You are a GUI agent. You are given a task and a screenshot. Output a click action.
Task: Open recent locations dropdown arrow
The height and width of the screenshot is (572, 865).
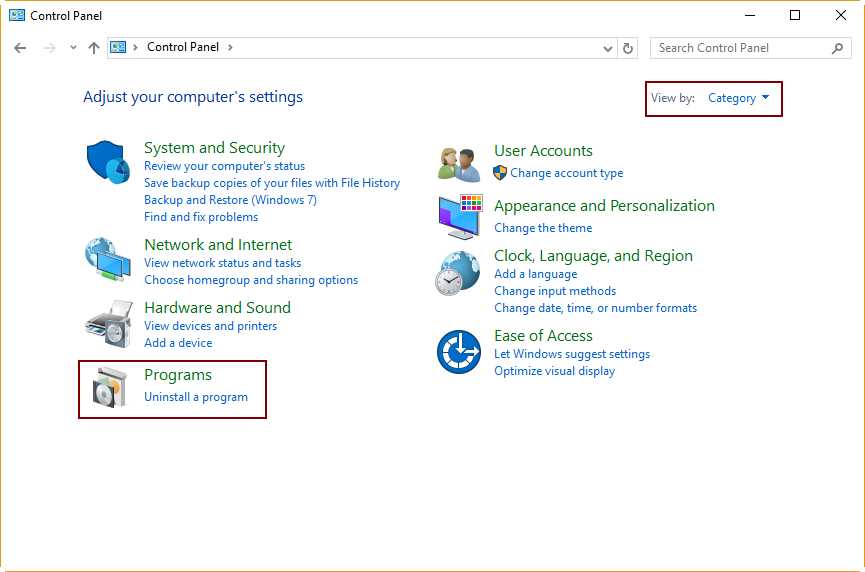pos(73,48)
